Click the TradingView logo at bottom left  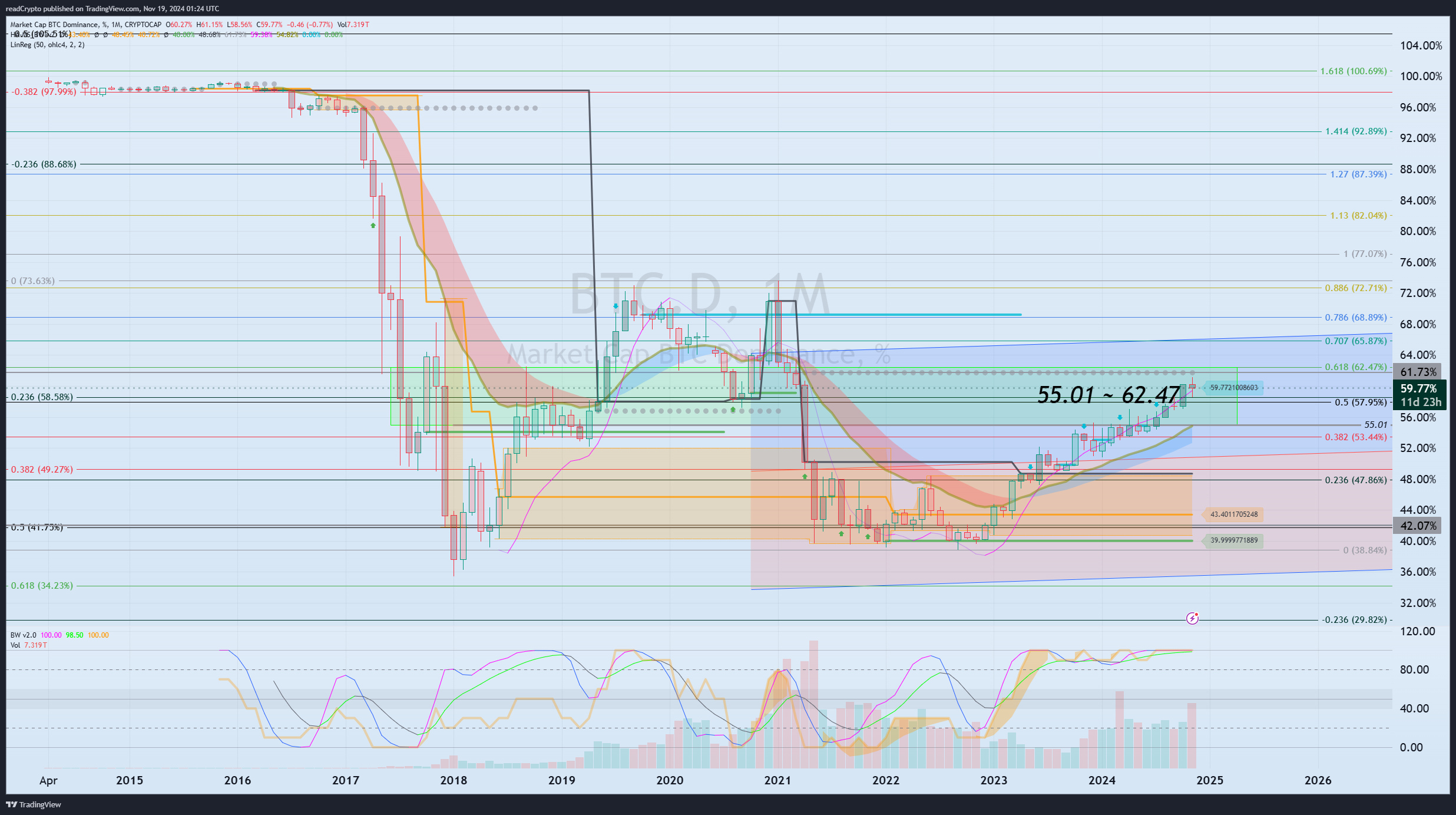click(x=34, y=804)
